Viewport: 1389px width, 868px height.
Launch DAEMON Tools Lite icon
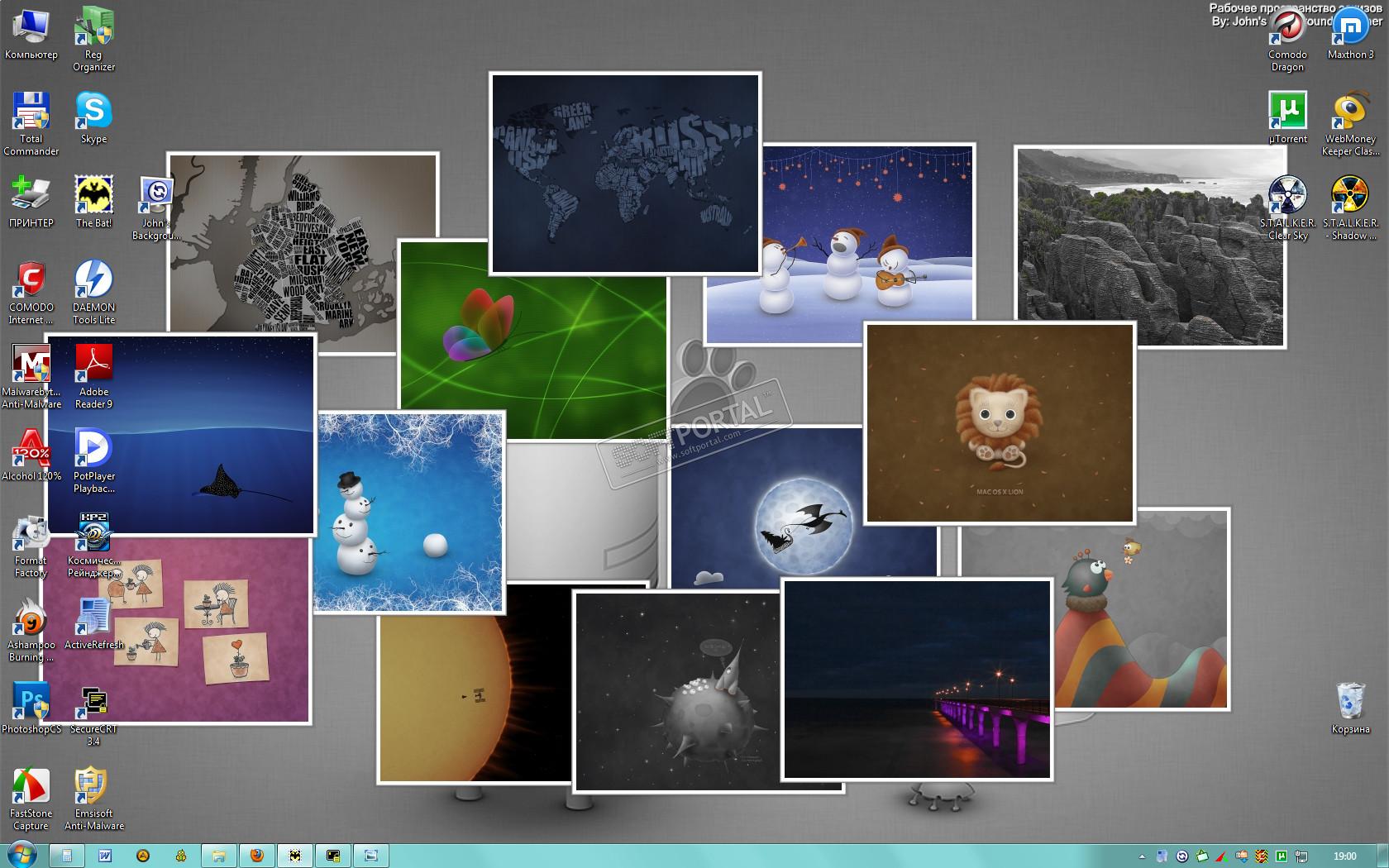click(x=93, y=293)
